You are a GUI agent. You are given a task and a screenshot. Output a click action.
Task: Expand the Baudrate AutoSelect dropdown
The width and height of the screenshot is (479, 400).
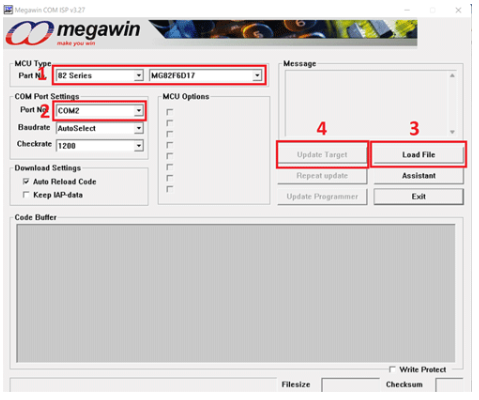click(x=139, y=128)
